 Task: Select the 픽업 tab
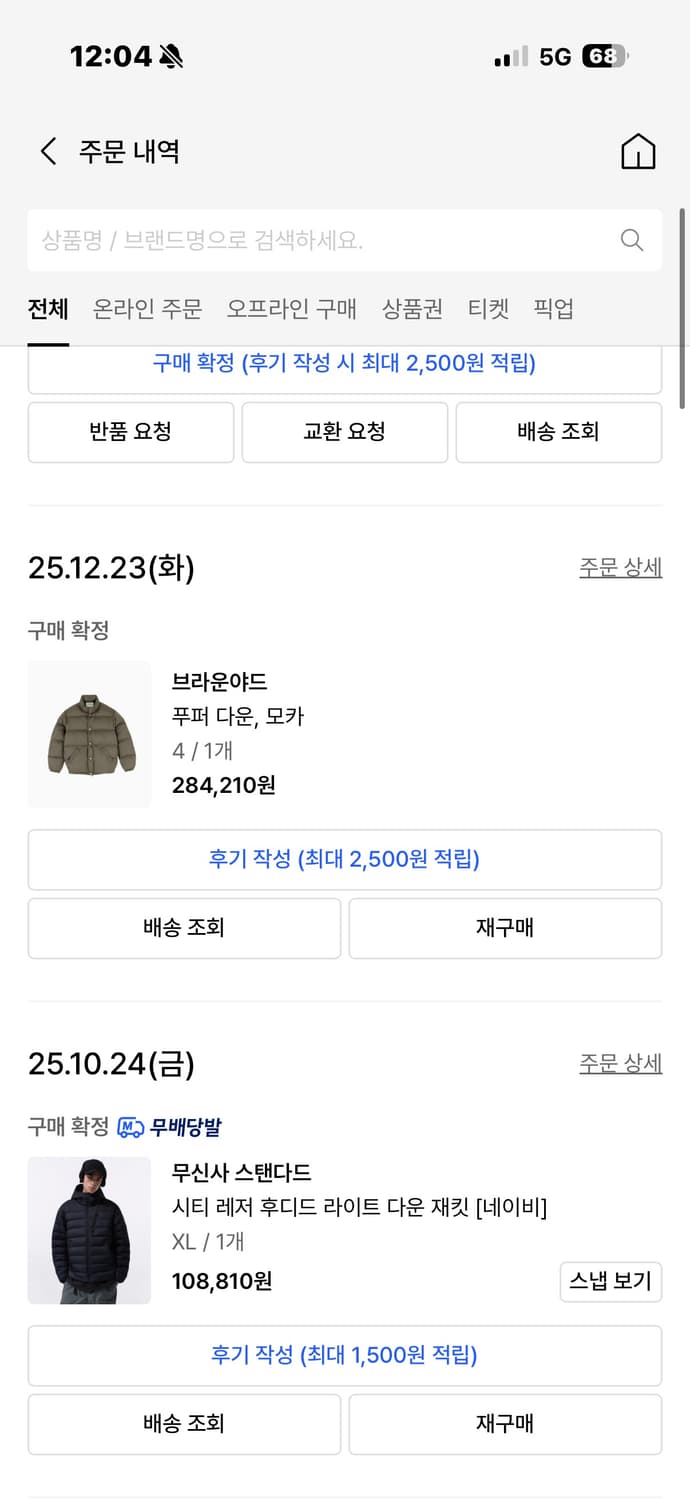[553, 309]
